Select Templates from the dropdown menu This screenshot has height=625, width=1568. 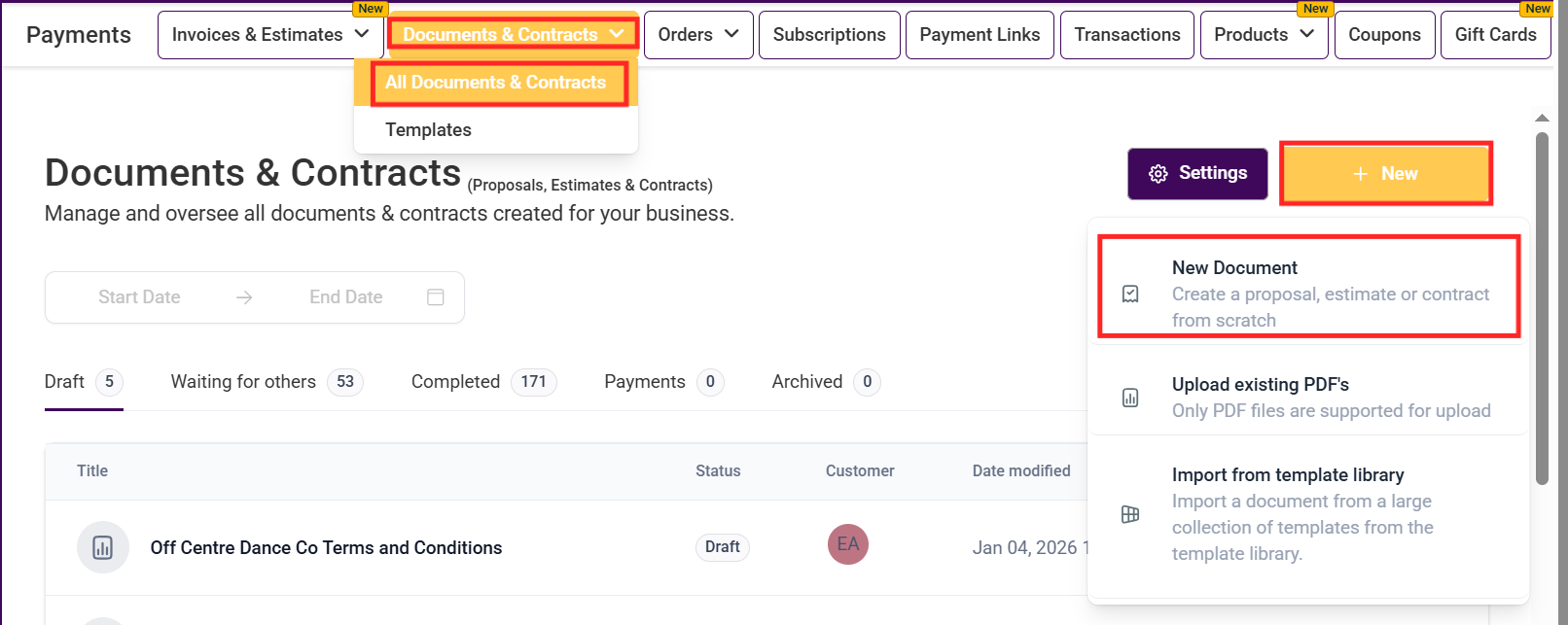coord(496,130)
